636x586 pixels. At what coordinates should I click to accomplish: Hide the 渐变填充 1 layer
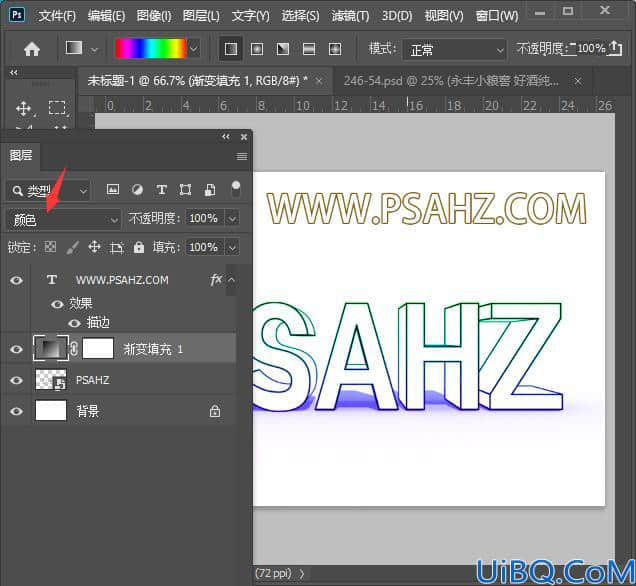[x=16, y=349]
